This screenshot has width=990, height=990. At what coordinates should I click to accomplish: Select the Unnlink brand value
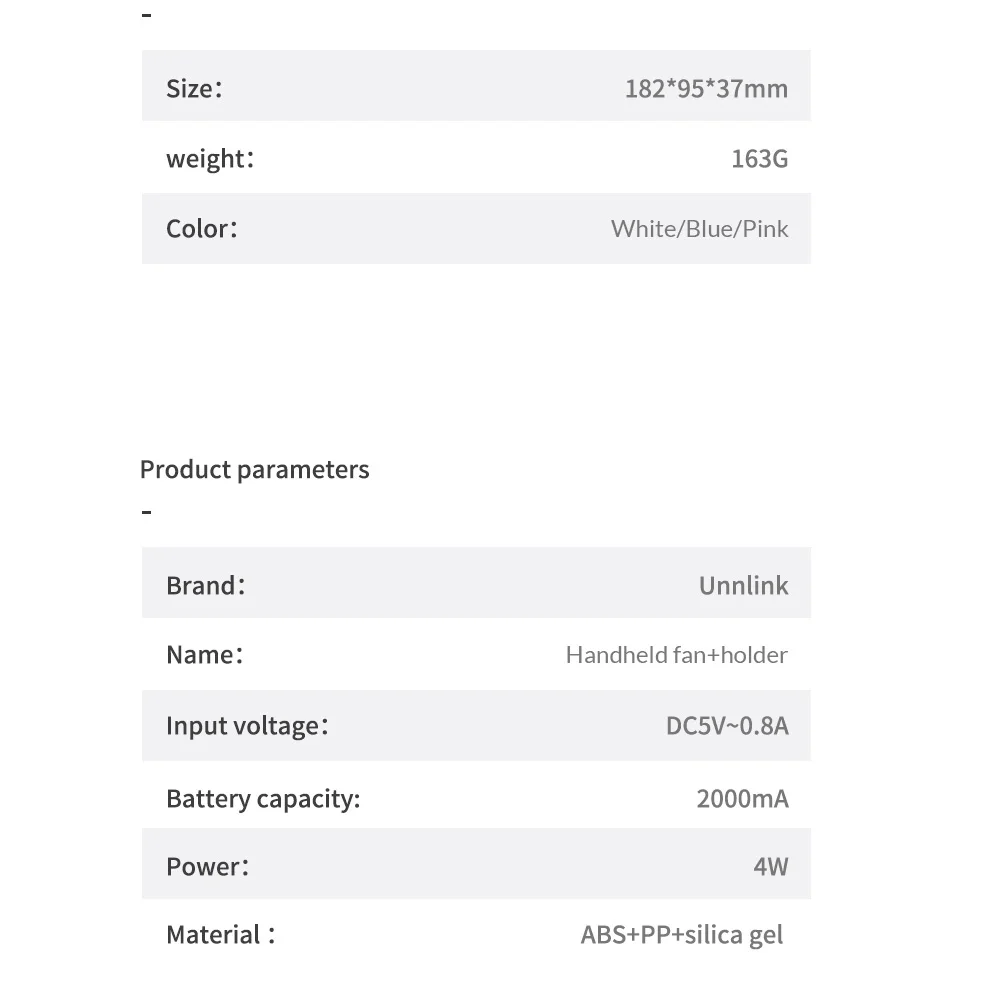point(743,585)
